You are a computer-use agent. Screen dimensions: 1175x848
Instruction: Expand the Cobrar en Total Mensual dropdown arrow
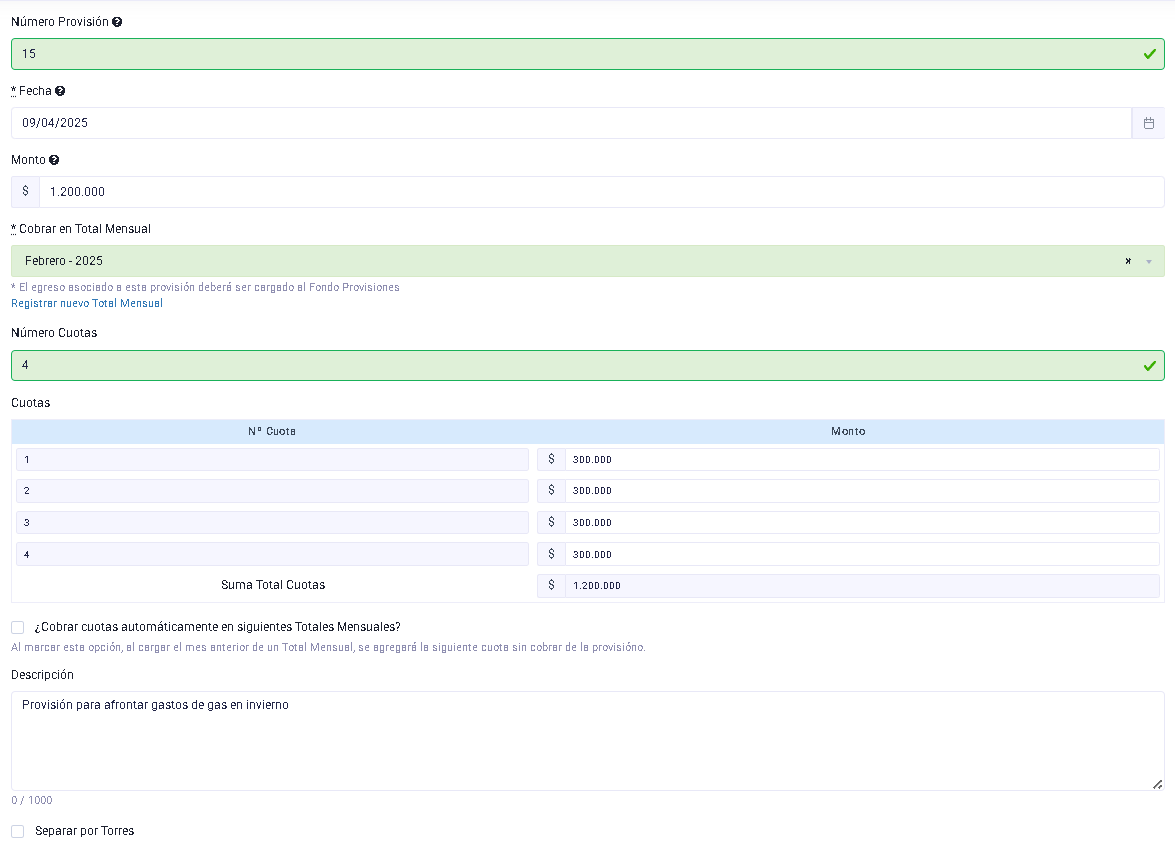pos(1149,262)
